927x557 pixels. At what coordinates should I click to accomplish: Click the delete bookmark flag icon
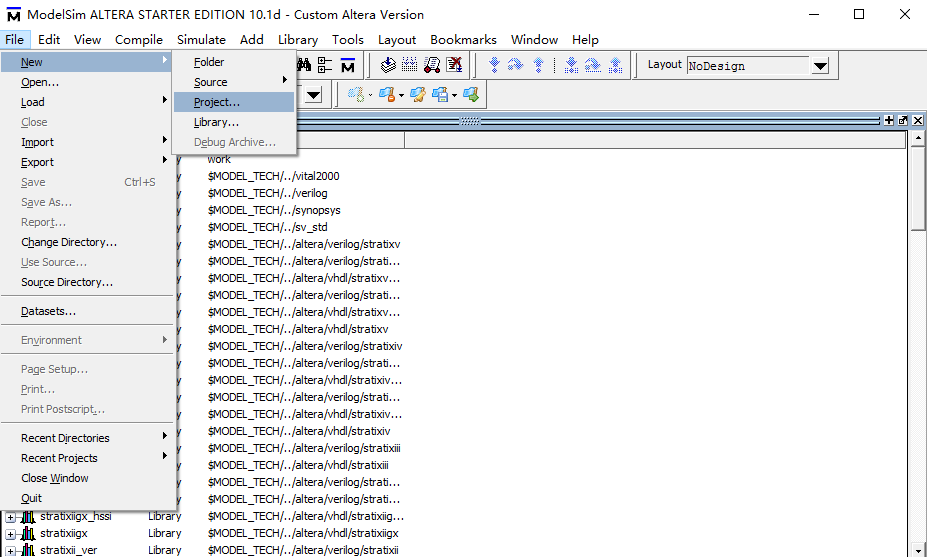(x=387, y=95)
